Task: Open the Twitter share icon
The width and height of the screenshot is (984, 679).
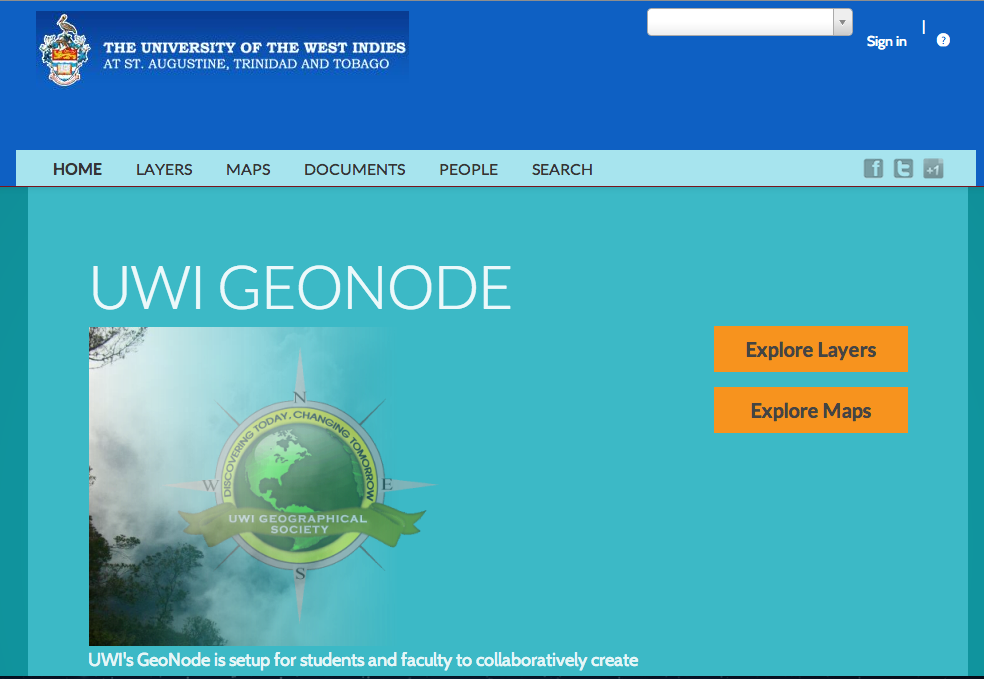Action: coord(903,168)
